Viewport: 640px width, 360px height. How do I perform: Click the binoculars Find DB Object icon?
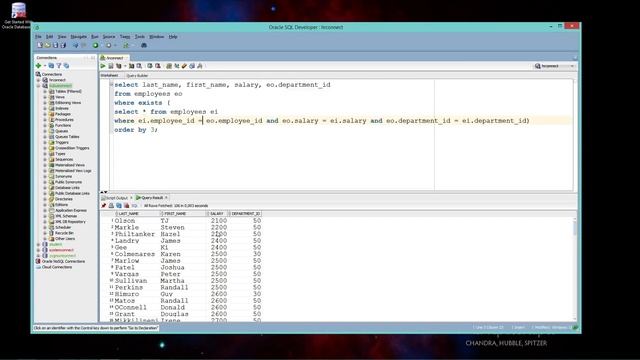click(x=144, y=45)
